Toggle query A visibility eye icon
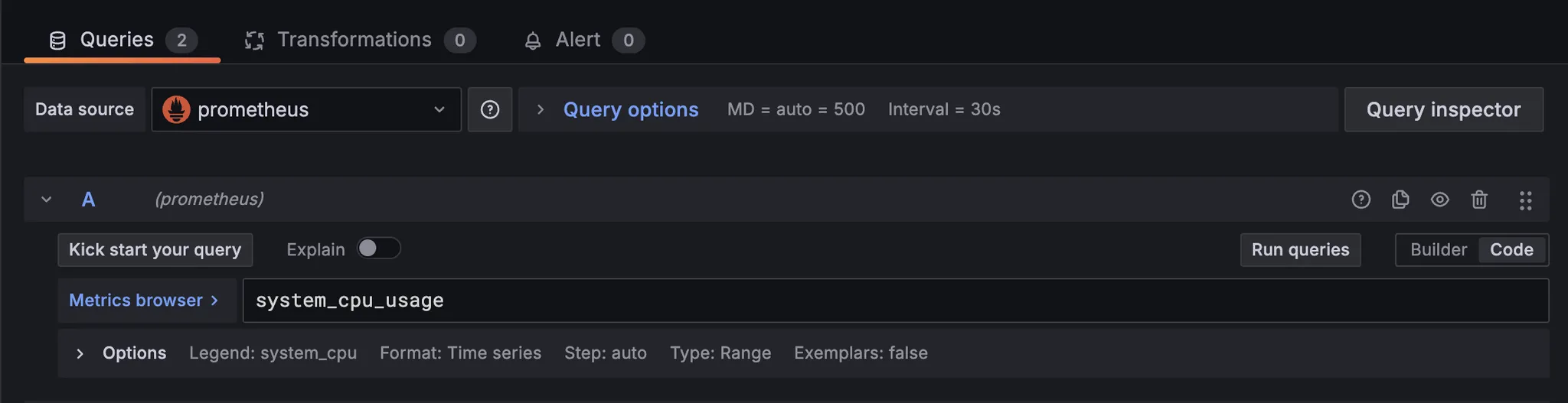This screenshot has height=403, width=1568. tap(1439, 200)
